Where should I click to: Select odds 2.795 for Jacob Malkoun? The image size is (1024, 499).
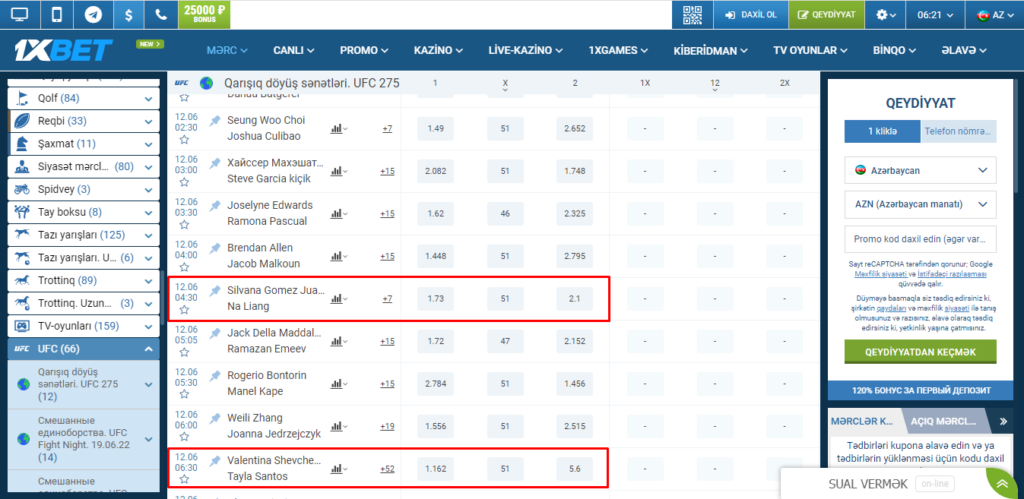(575, 256)
